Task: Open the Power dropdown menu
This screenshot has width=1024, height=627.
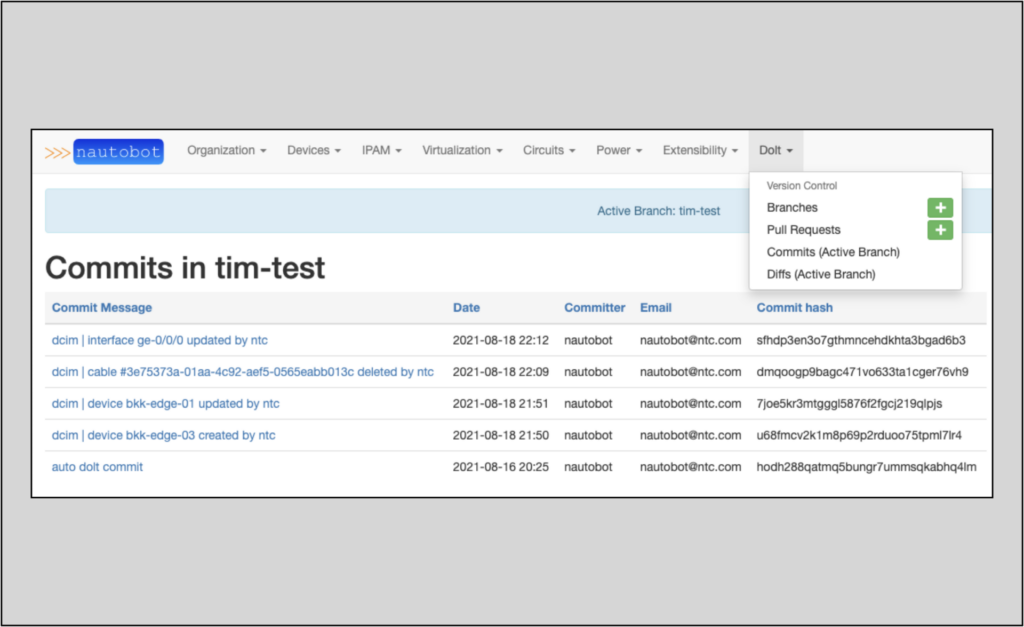Action: click(x=619, y=150)
